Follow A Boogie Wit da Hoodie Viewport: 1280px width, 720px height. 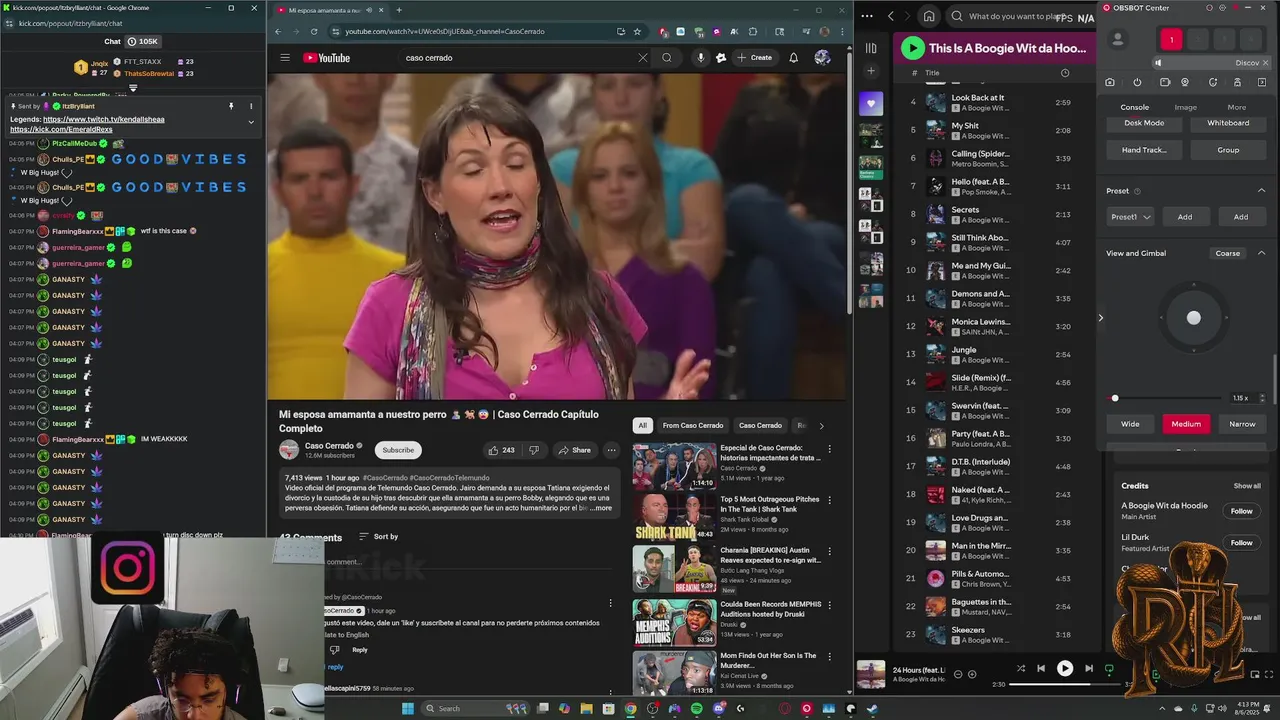(1241, 511)
